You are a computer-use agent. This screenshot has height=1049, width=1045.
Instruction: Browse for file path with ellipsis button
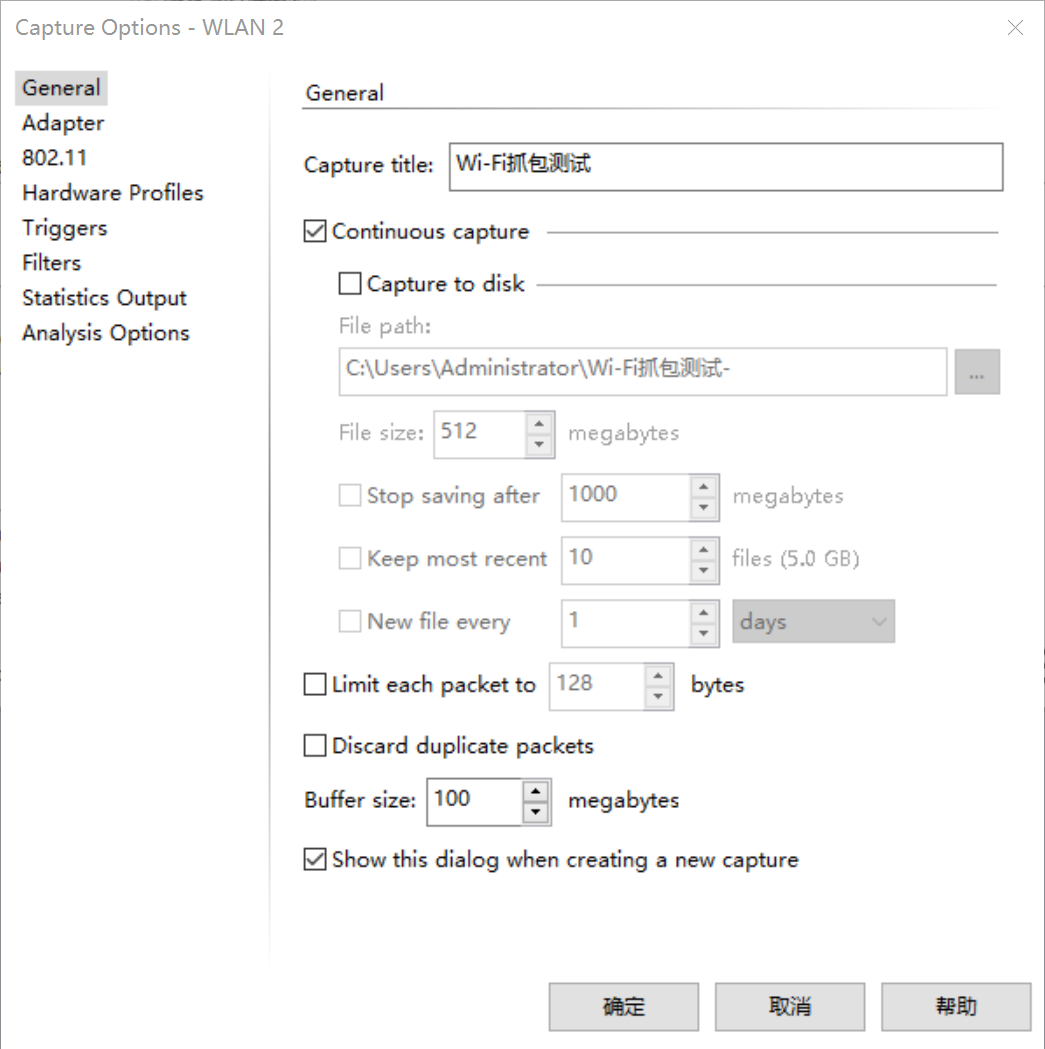pyautogui.click(x=977, y=372)
